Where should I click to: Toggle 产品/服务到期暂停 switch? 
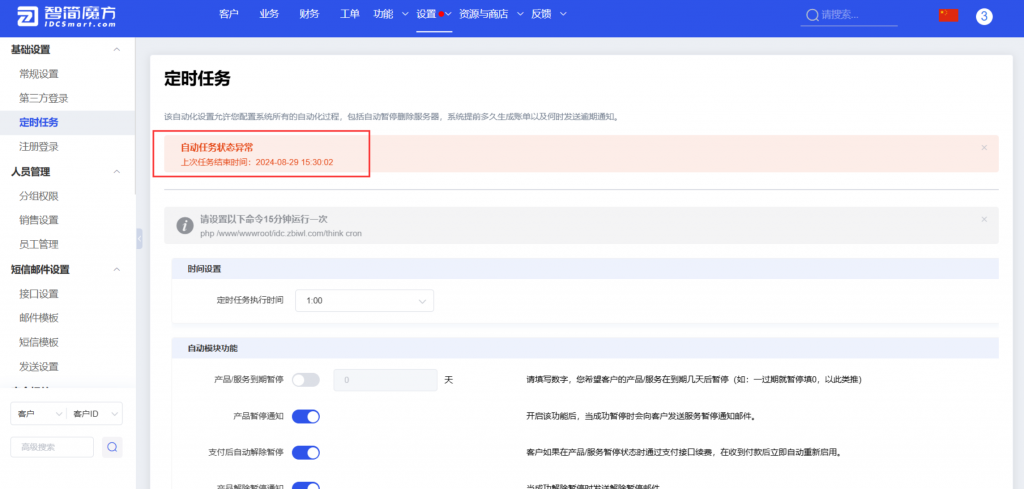pyautogui.click(x=306, y=379)
